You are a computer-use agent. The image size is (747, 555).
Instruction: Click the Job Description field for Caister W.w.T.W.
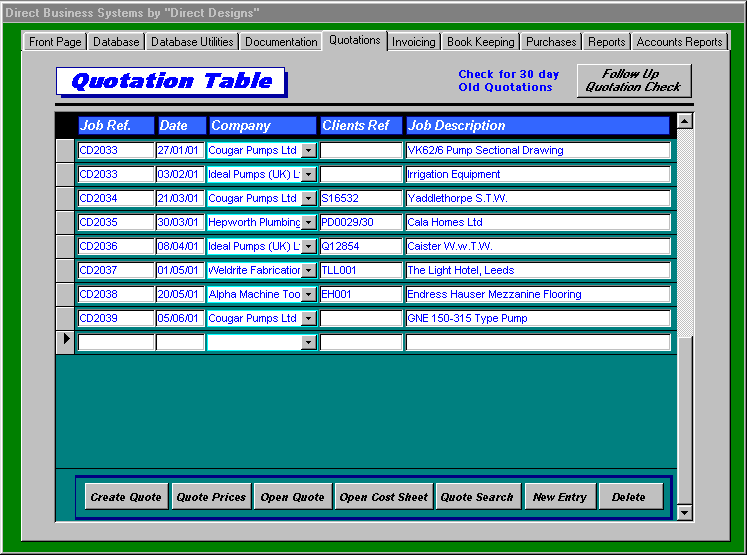pos(537,246)
